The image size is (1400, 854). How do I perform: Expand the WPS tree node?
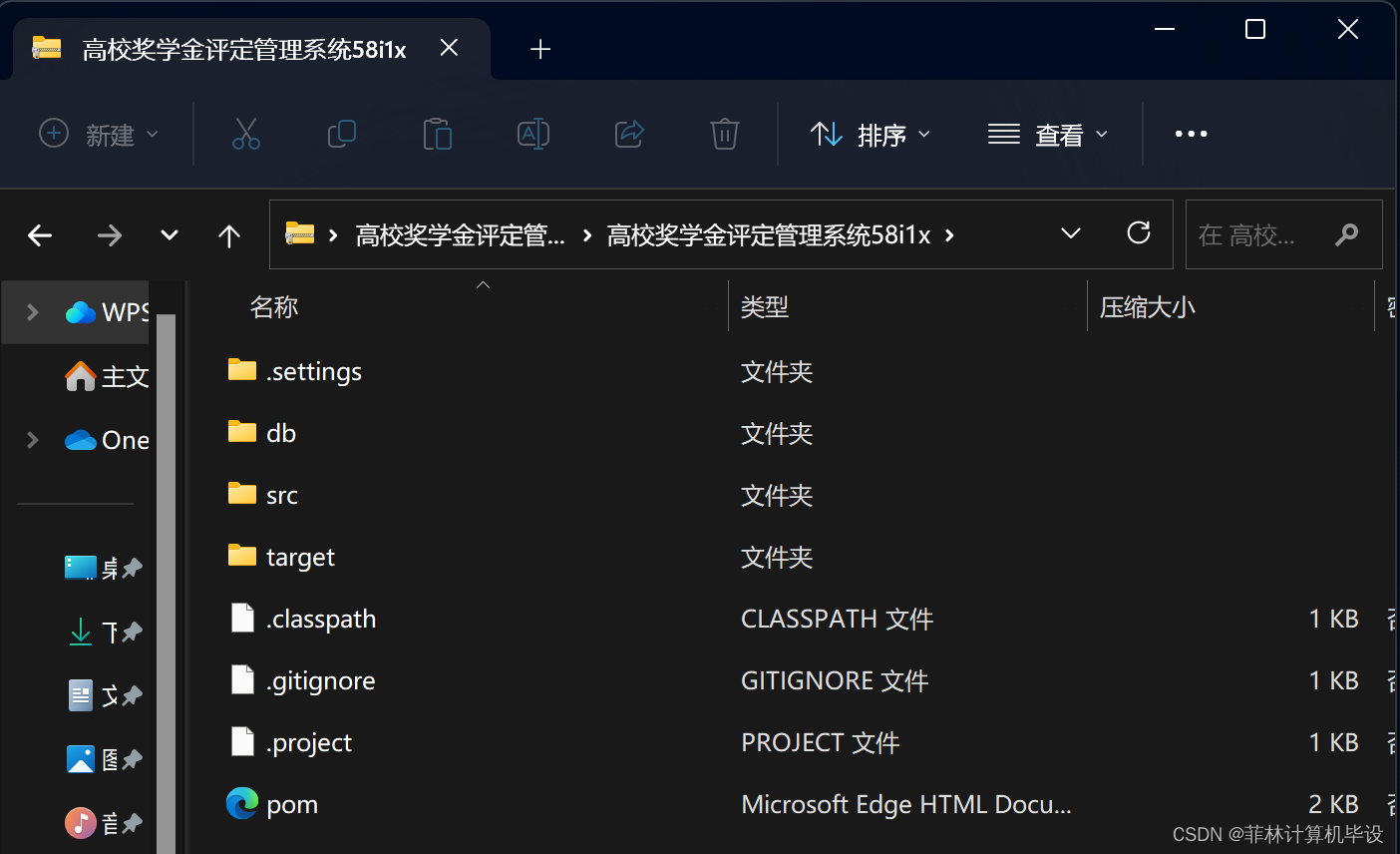tap(32, 312)
